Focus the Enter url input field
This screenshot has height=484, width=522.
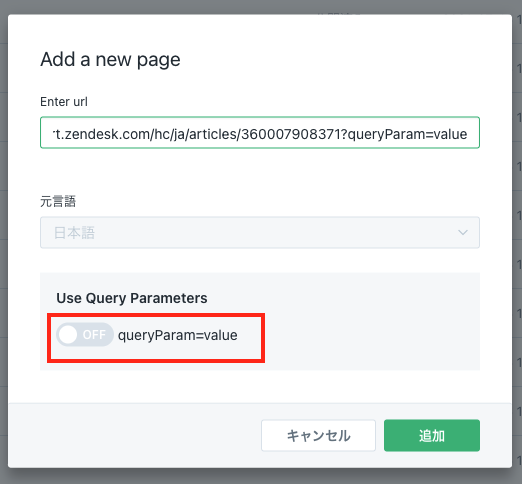pos(260,132)
